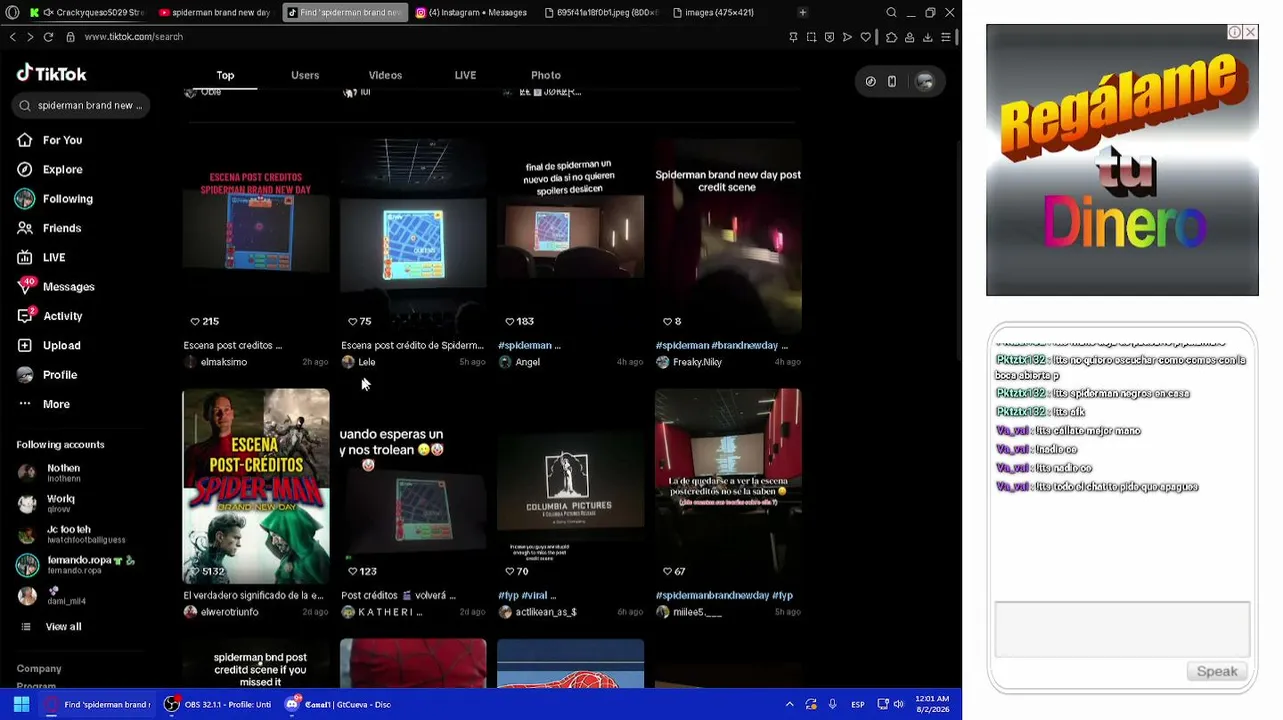Open the Company footer link
This screenshot has height=720, width=1283.
tap(39, 669)
